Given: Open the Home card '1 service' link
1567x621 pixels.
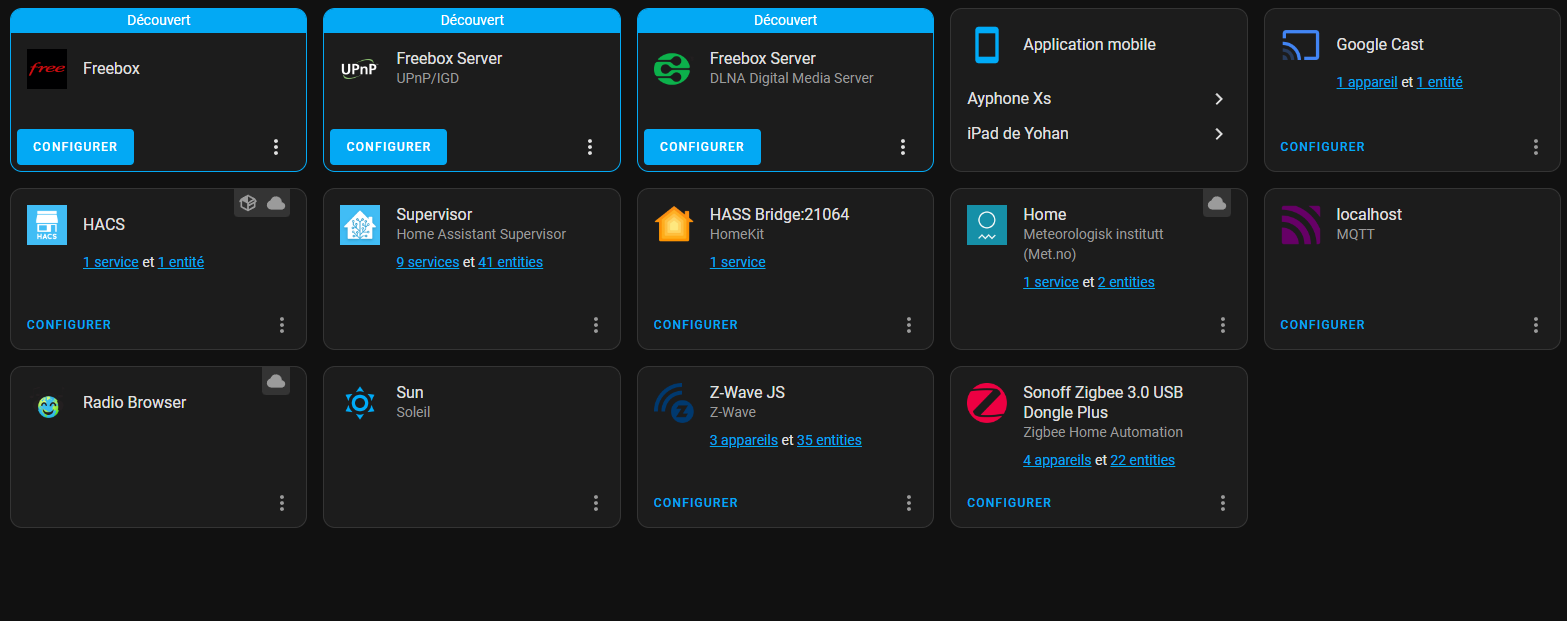Looking at the screenshot, I should point(1051,283).
